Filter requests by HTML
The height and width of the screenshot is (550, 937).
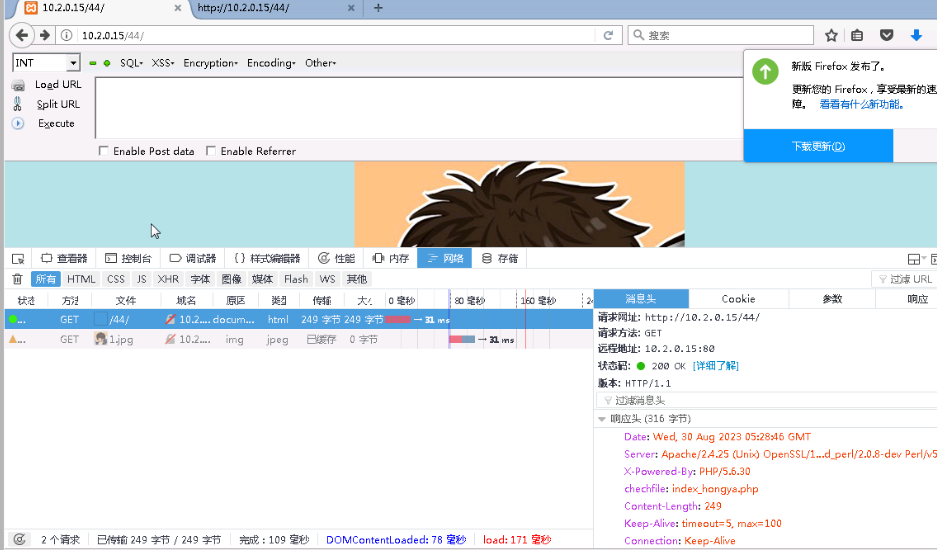[81, 279]
